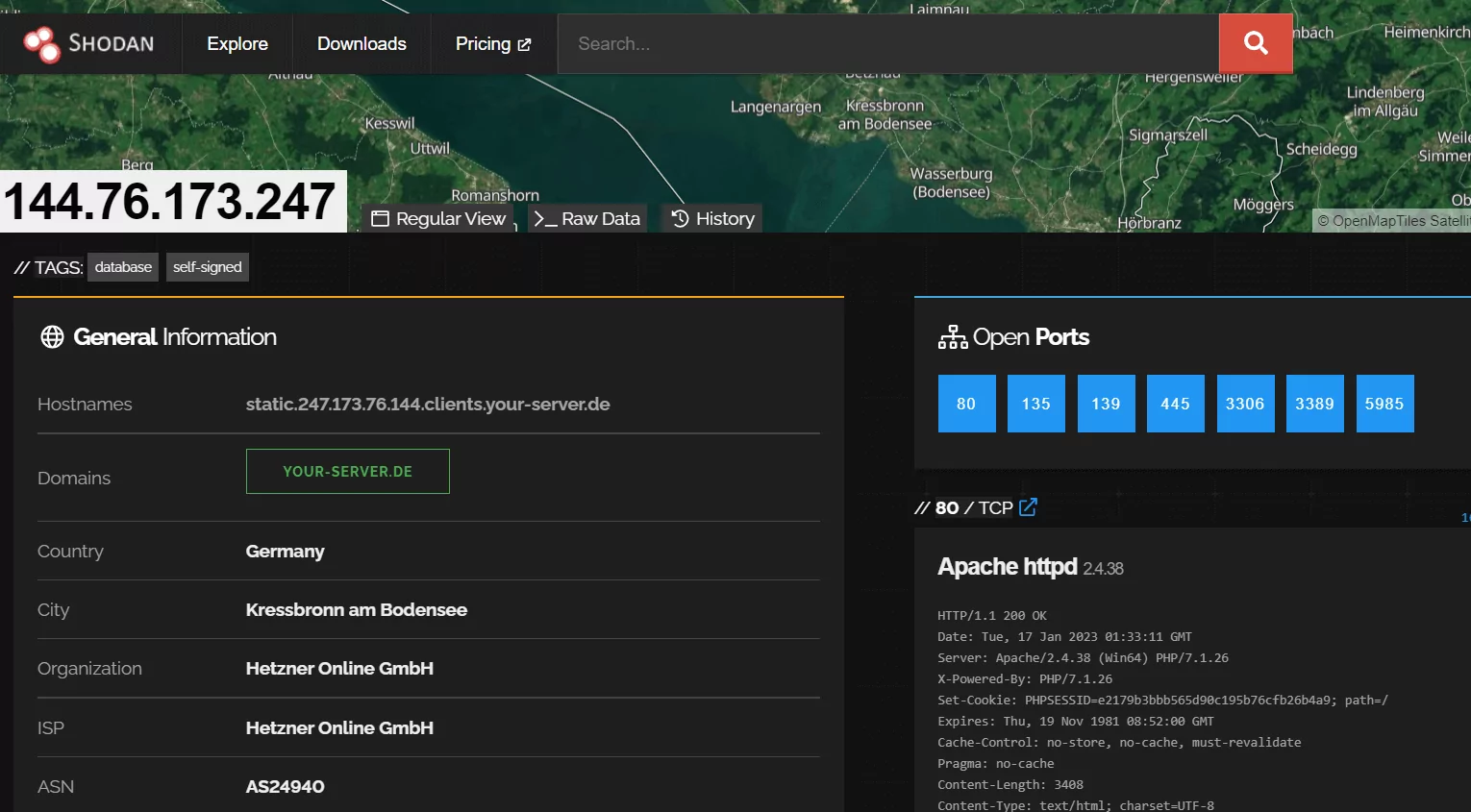Viewport: 1471px width, 812px height.
Task: Open the external link icon beside 80 / TCP
Action: (1029, 507)
